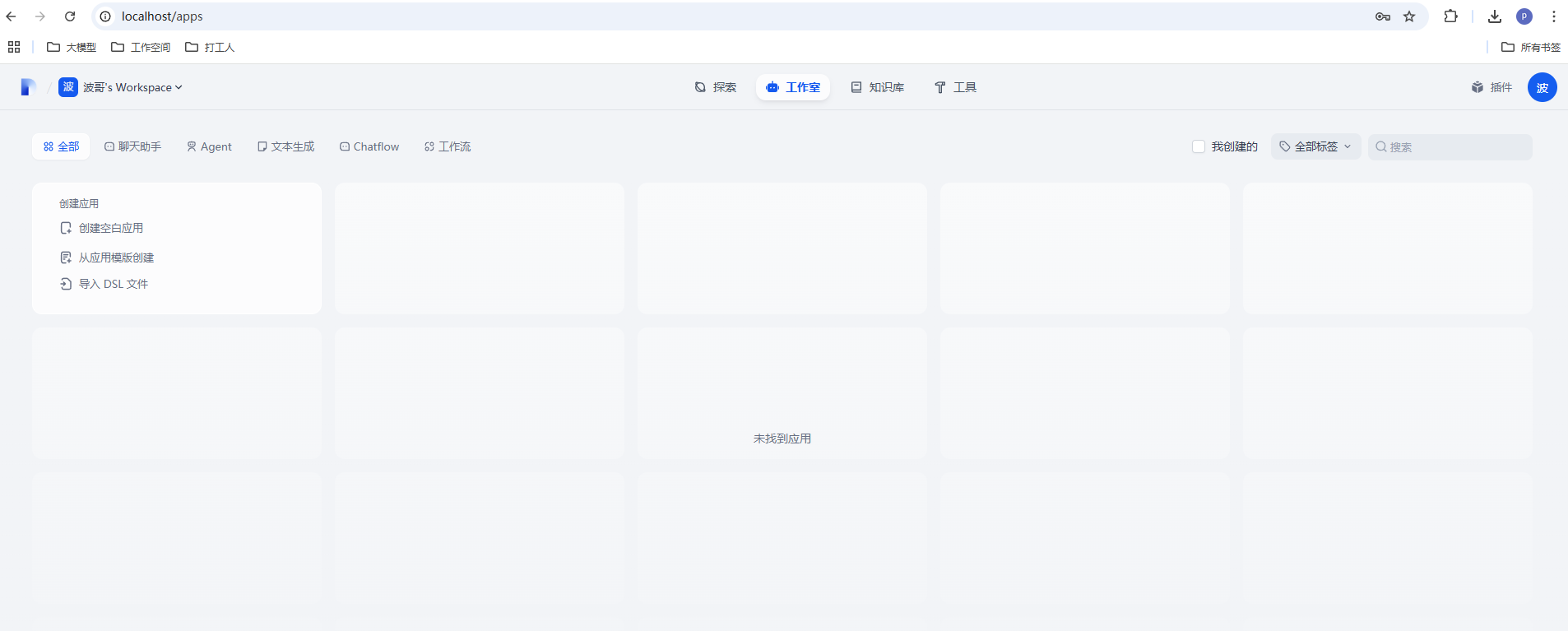The image size is (1568, 631).
Task: Toggle the 我创建的 checkbox
Action: [1199, 146]
